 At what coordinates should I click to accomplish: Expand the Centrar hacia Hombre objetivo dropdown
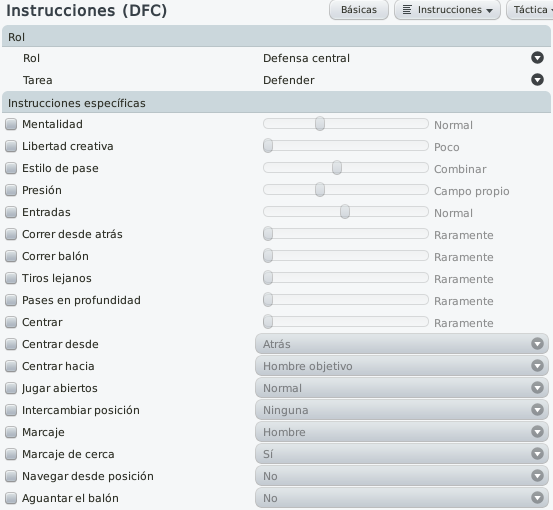click(x=402, y=366)
